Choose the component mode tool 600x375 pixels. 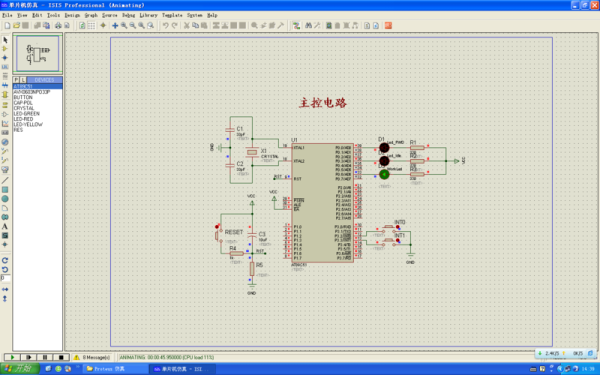[5, 49]
